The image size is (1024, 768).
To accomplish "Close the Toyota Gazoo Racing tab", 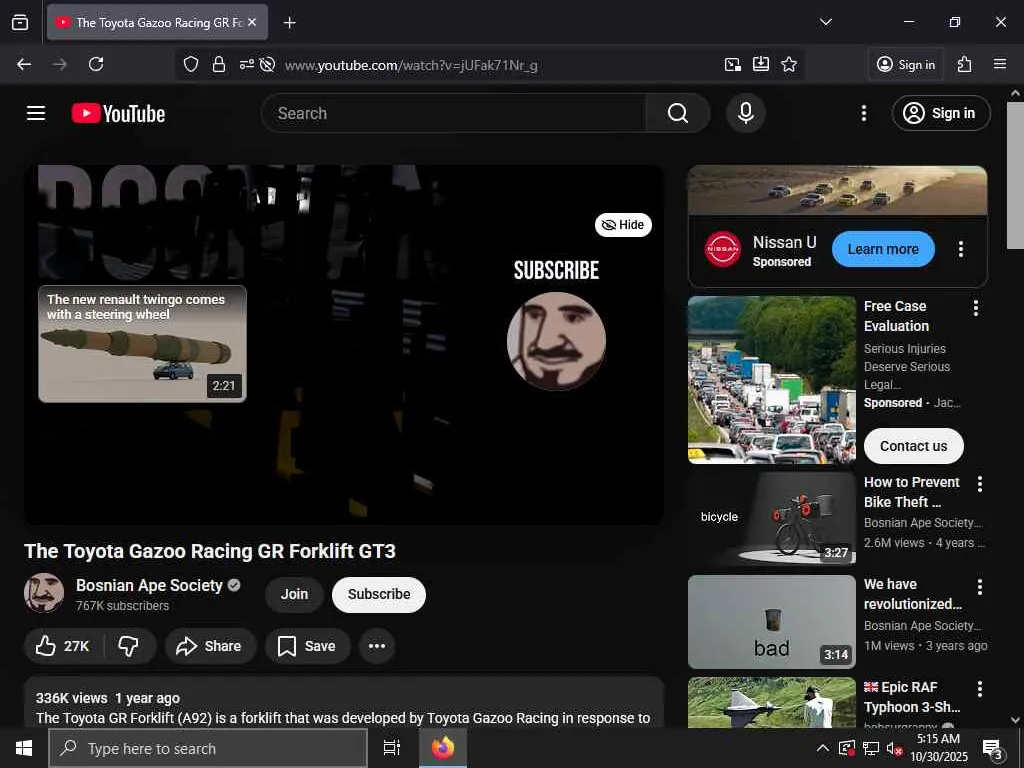I will click(252, 22).
